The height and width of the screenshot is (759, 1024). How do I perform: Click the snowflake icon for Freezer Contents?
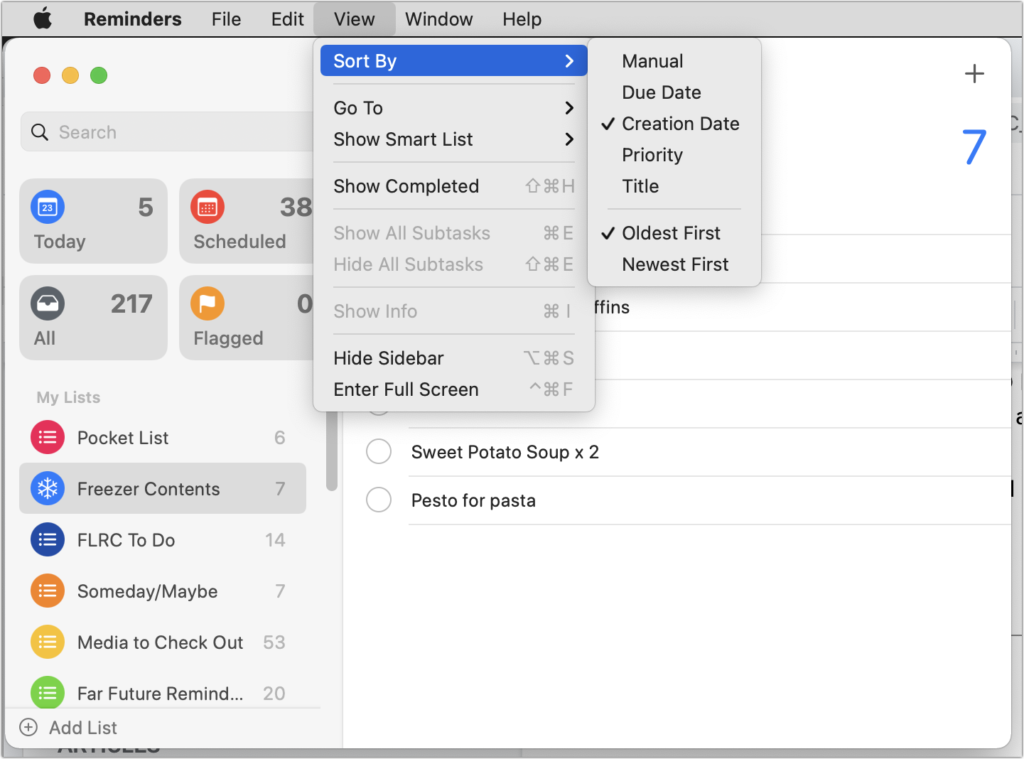click(47, 489)
